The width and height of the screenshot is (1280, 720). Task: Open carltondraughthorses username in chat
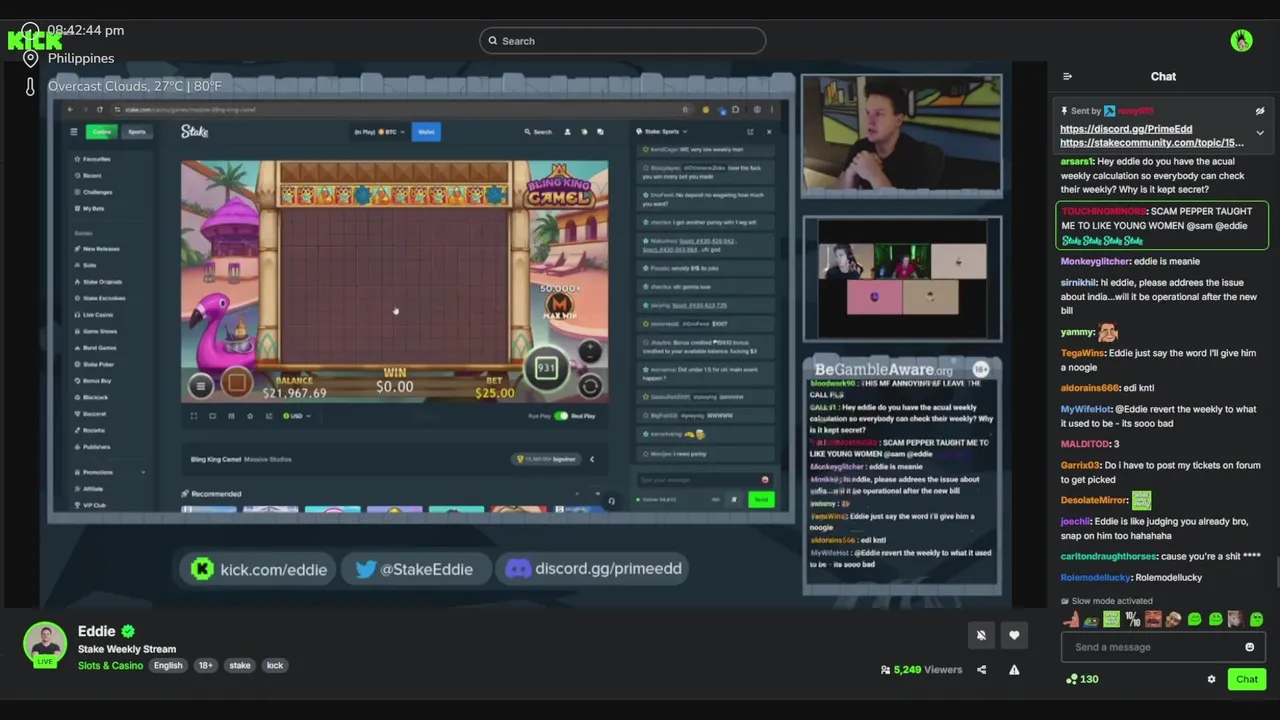pos(1109,556)
